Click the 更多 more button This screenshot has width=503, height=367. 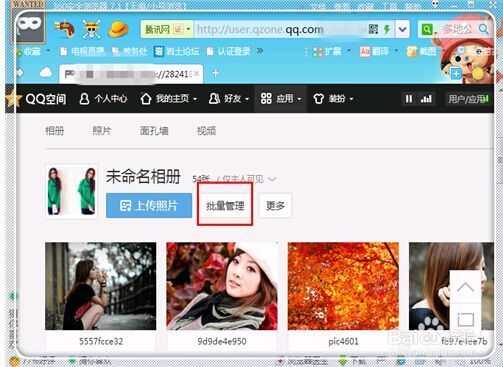[275, 206]
